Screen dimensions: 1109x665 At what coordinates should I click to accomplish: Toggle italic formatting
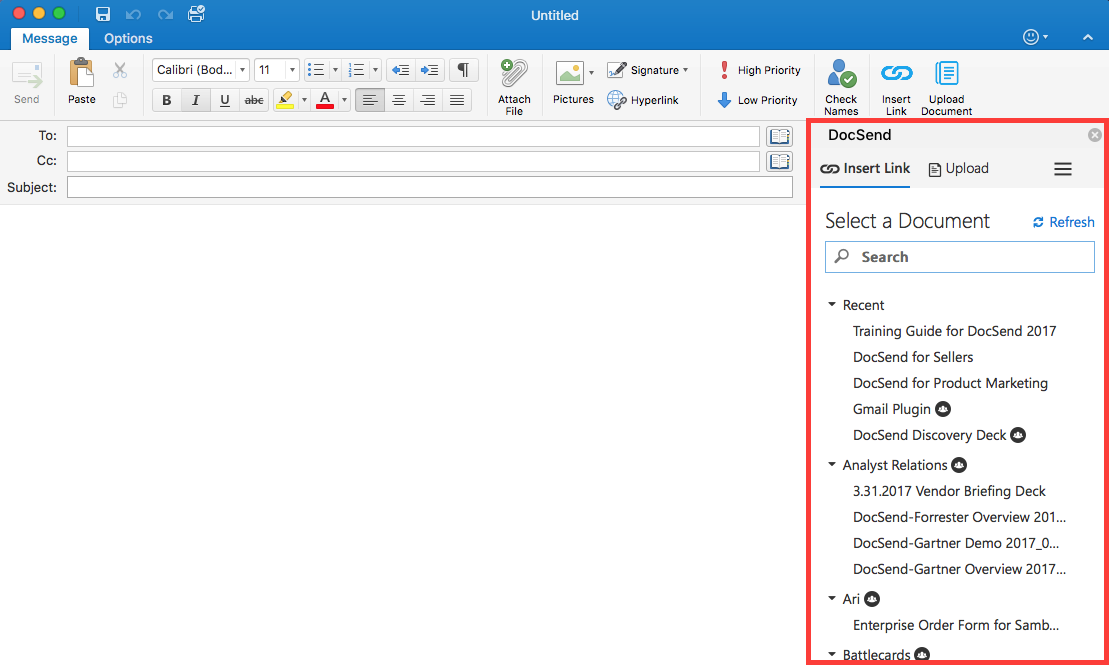[196, 100]
